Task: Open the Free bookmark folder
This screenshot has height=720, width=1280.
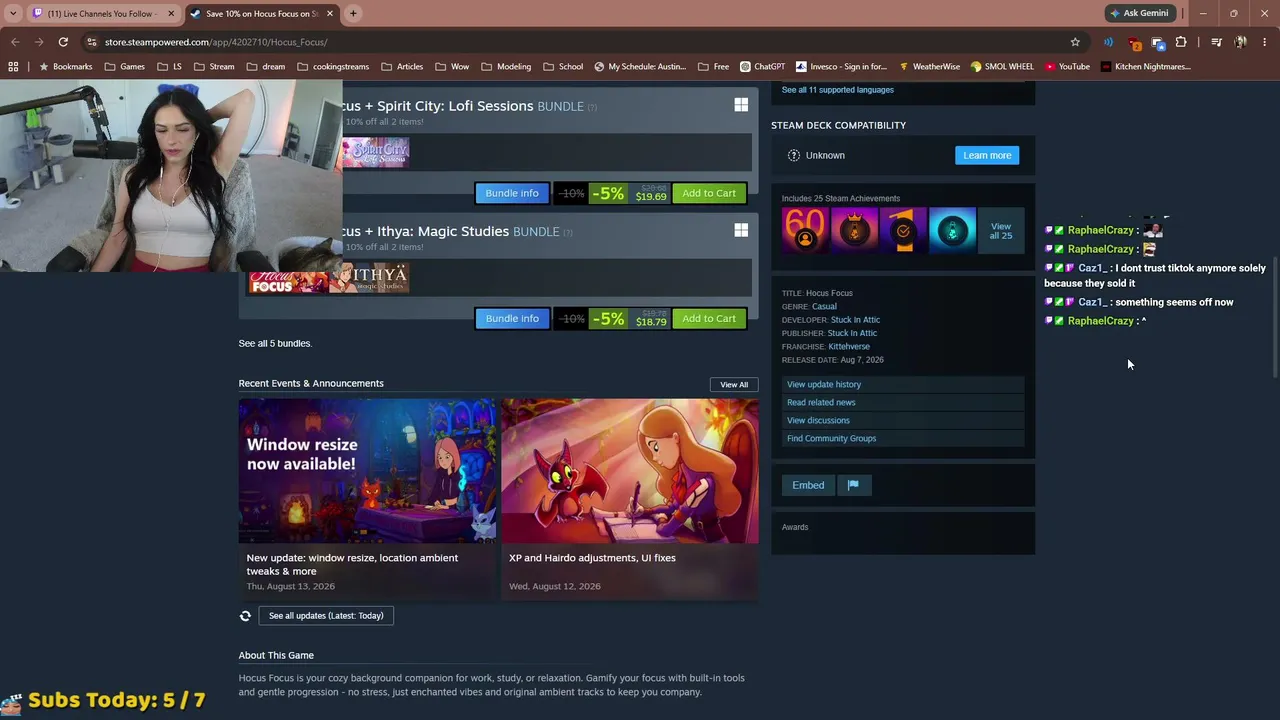Action: pyautogui.click(x=714, y=67)
